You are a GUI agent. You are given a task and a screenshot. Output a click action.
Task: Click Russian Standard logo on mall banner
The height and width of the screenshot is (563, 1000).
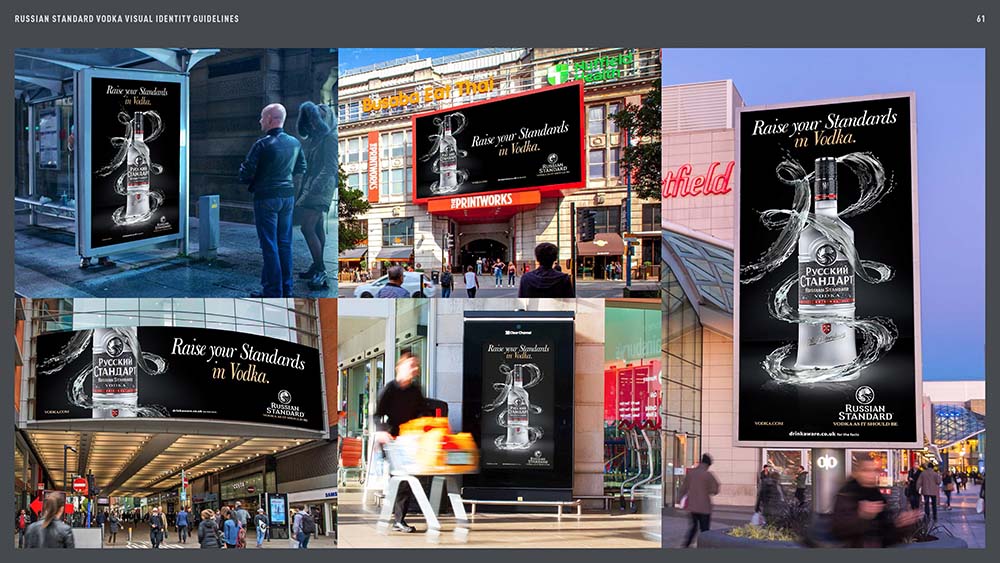[x=285, y=404]
